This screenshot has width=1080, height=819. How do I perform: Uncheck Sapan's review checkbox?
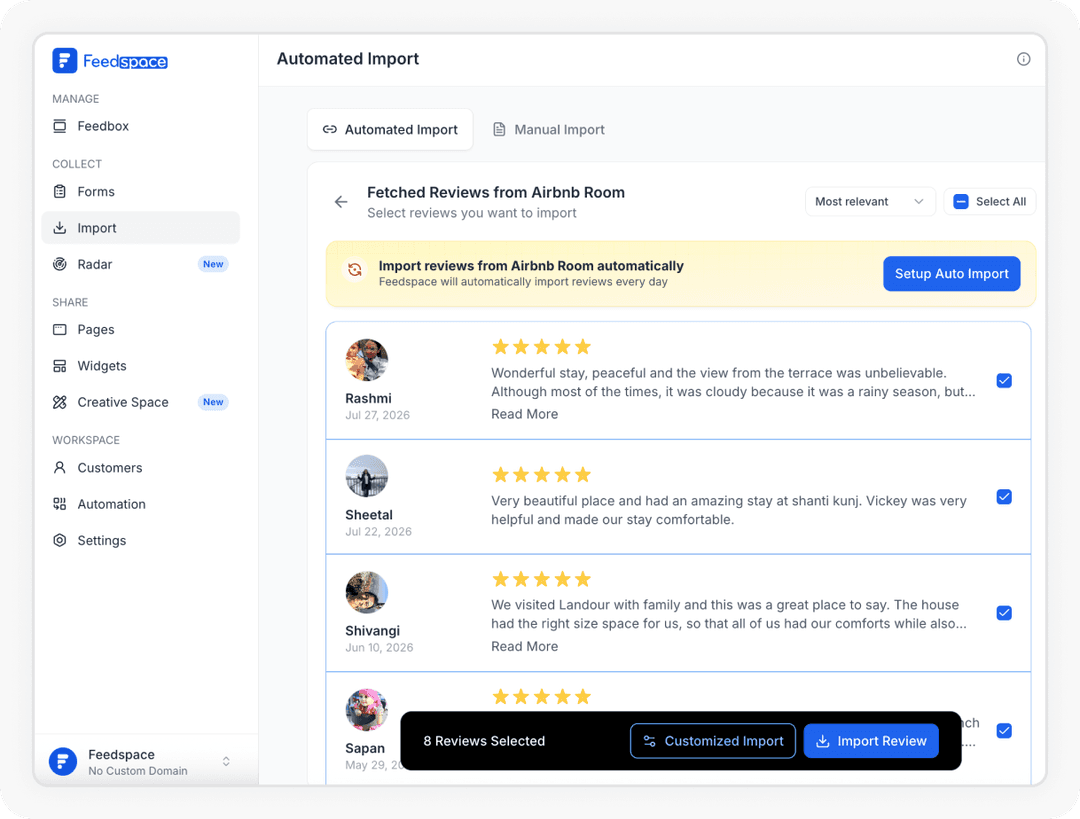[1004, 731]
